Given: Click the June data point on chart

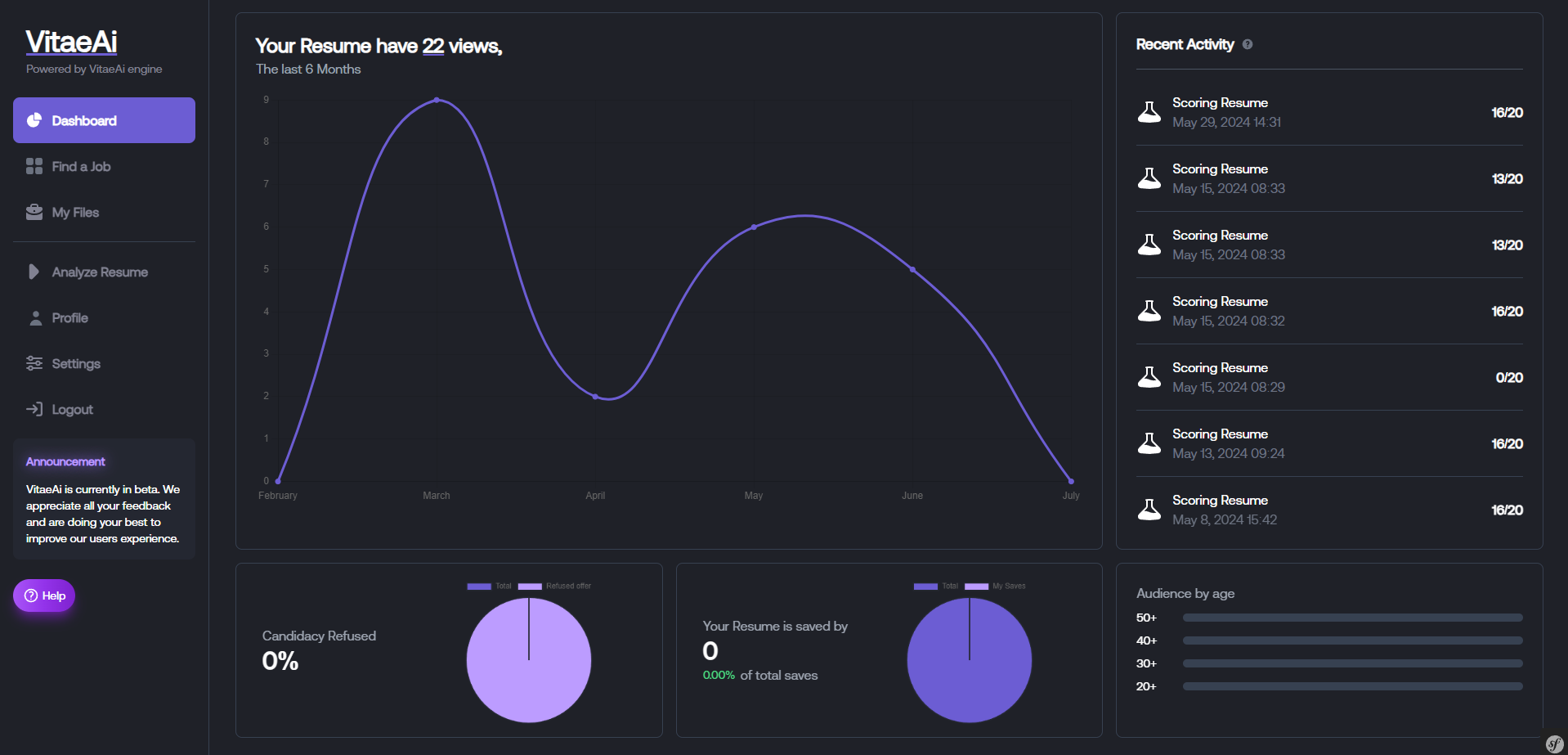Looking at the screenshot, I should tap(912, 269).
